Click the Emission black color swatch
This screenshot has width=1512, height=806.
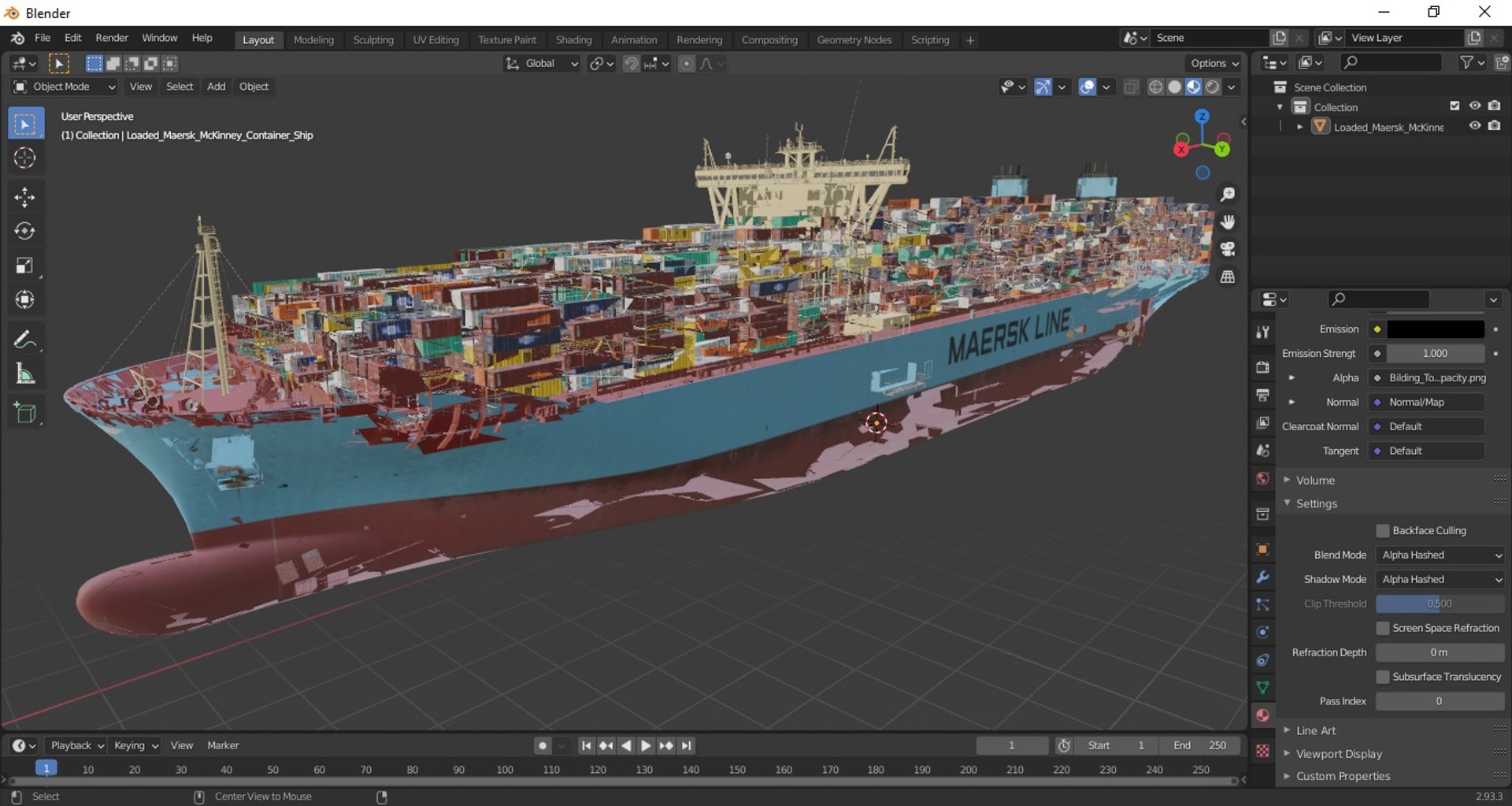click(x=1435, y=329)
